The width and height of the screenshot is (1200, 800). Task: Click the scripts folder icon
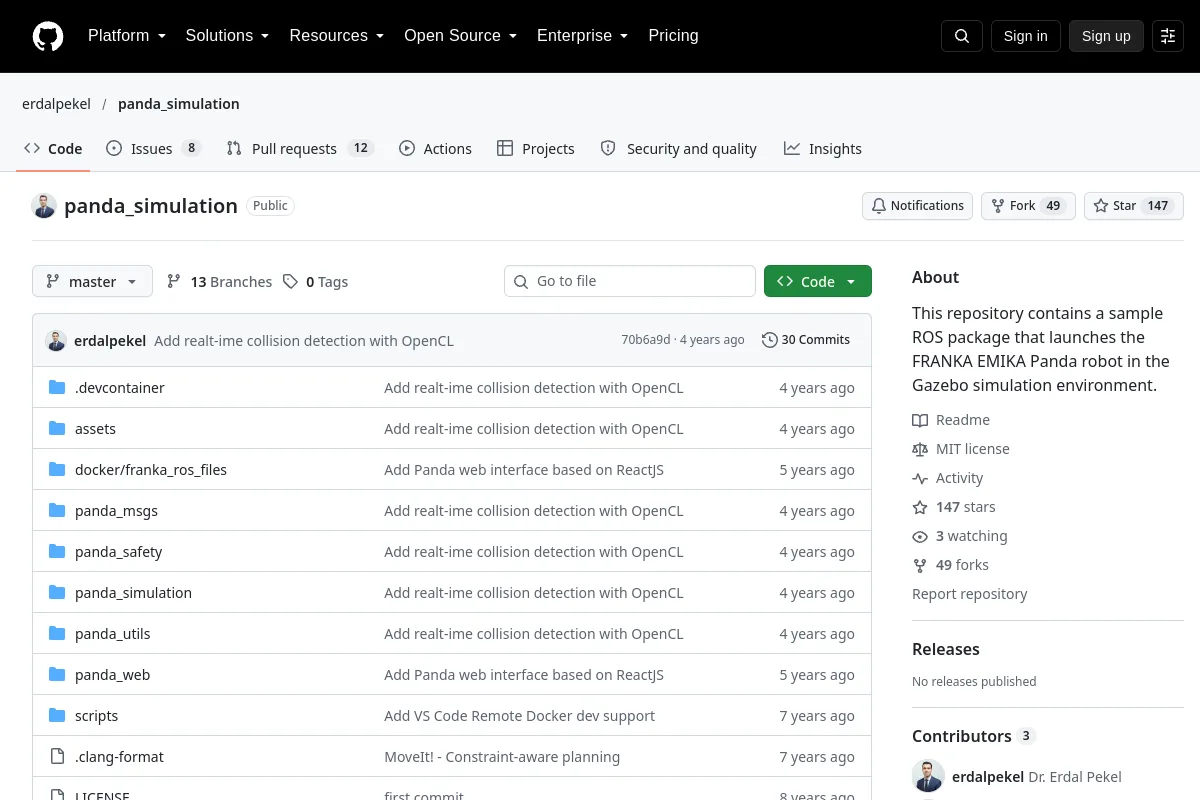click(x=57, y=715)
